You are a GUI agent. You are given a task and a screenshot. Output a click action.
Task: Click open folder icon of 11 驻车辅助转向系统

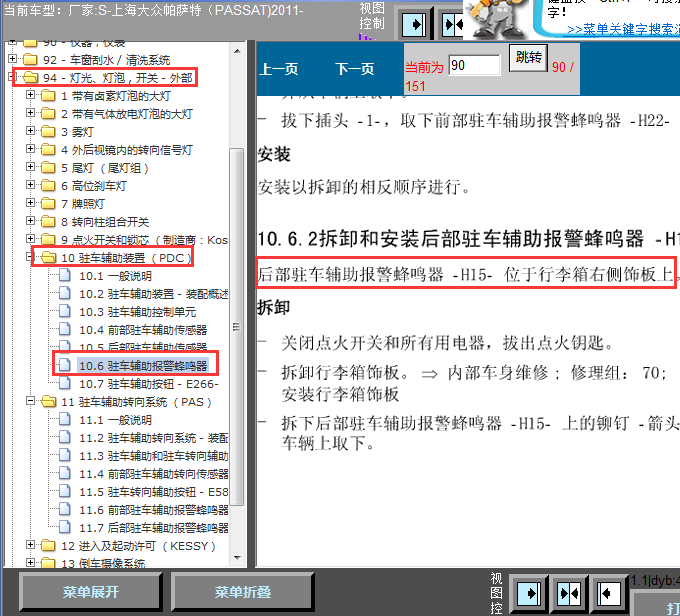pyautogui.click(x=48, y=402)
